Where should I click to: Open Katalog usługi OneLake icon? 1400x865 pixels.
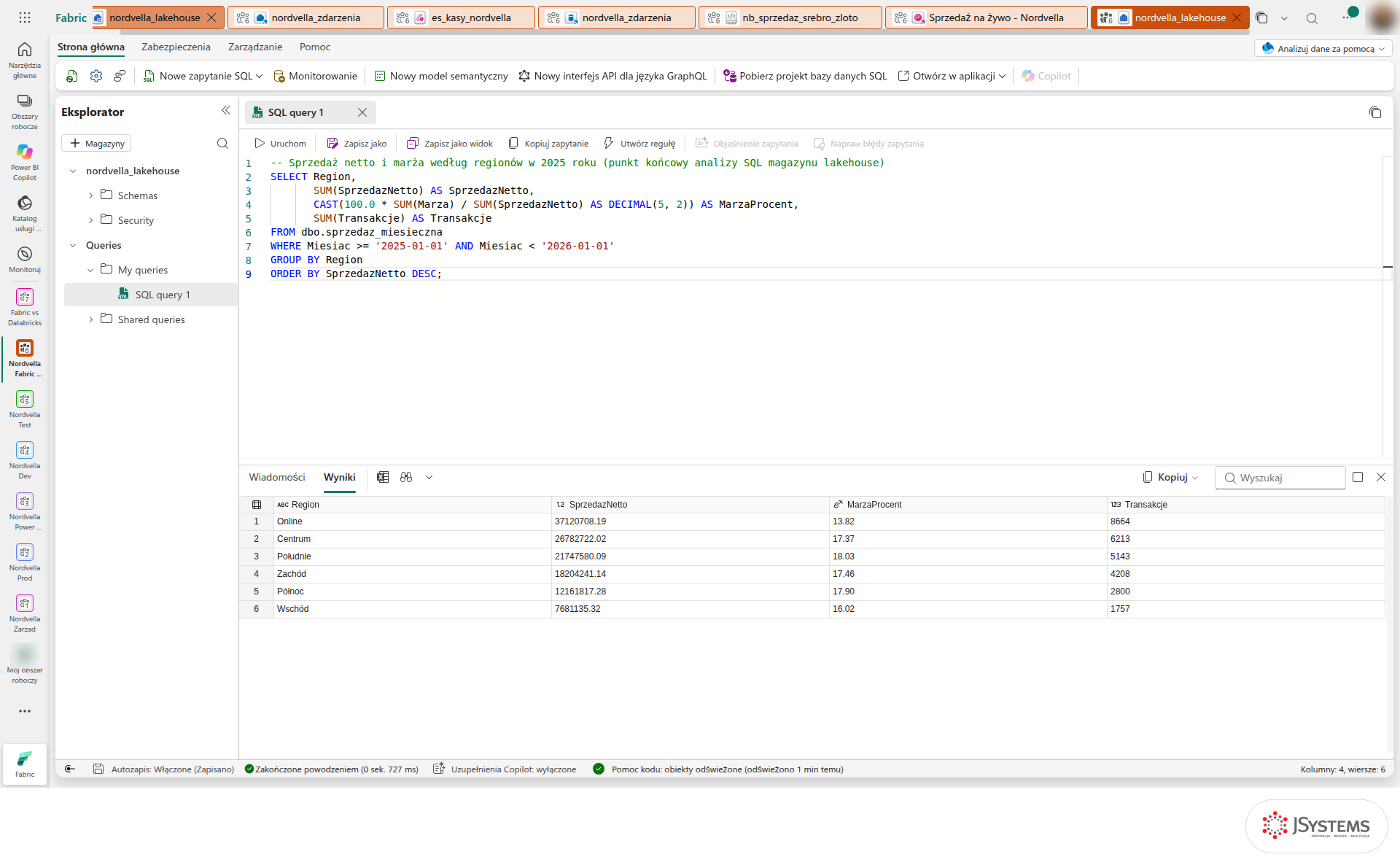click(x=25, y=213)
